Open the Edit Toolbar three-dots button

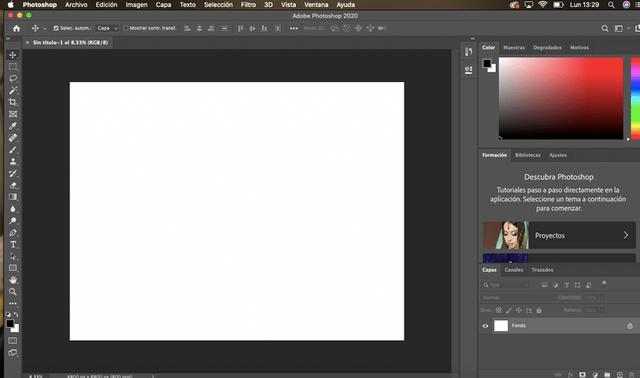click(x=13, y=304)
